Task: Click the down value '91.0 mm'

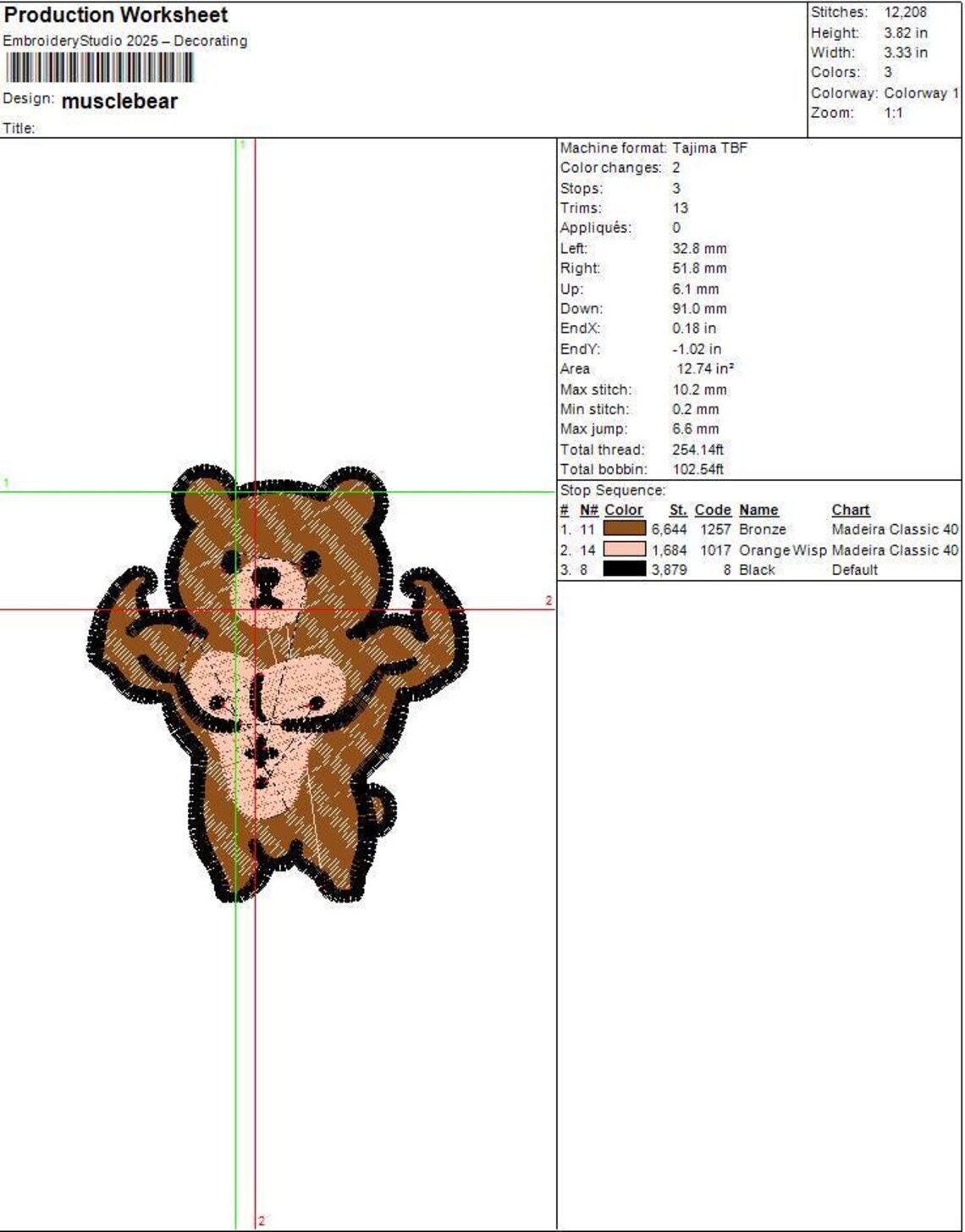Action: click(699, 309)
